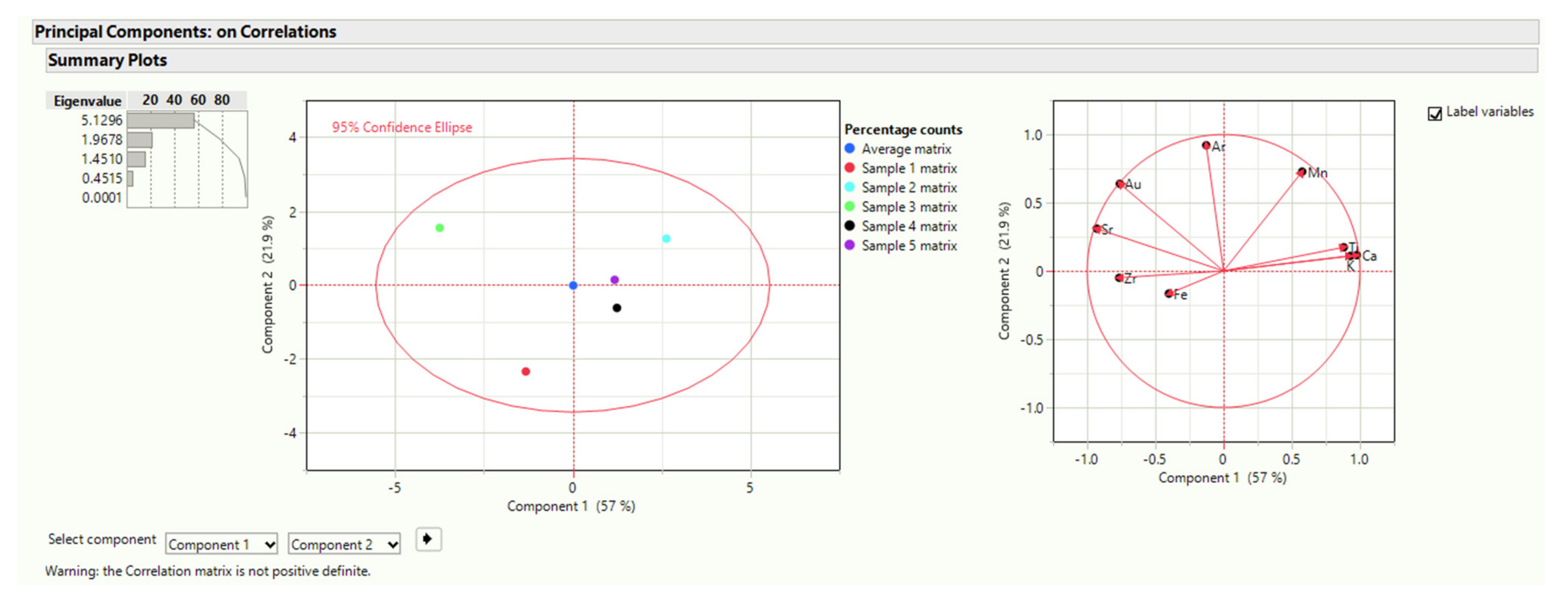Click the Eigenvalue column header
The image size is (1568, 603).
point(87,100)
